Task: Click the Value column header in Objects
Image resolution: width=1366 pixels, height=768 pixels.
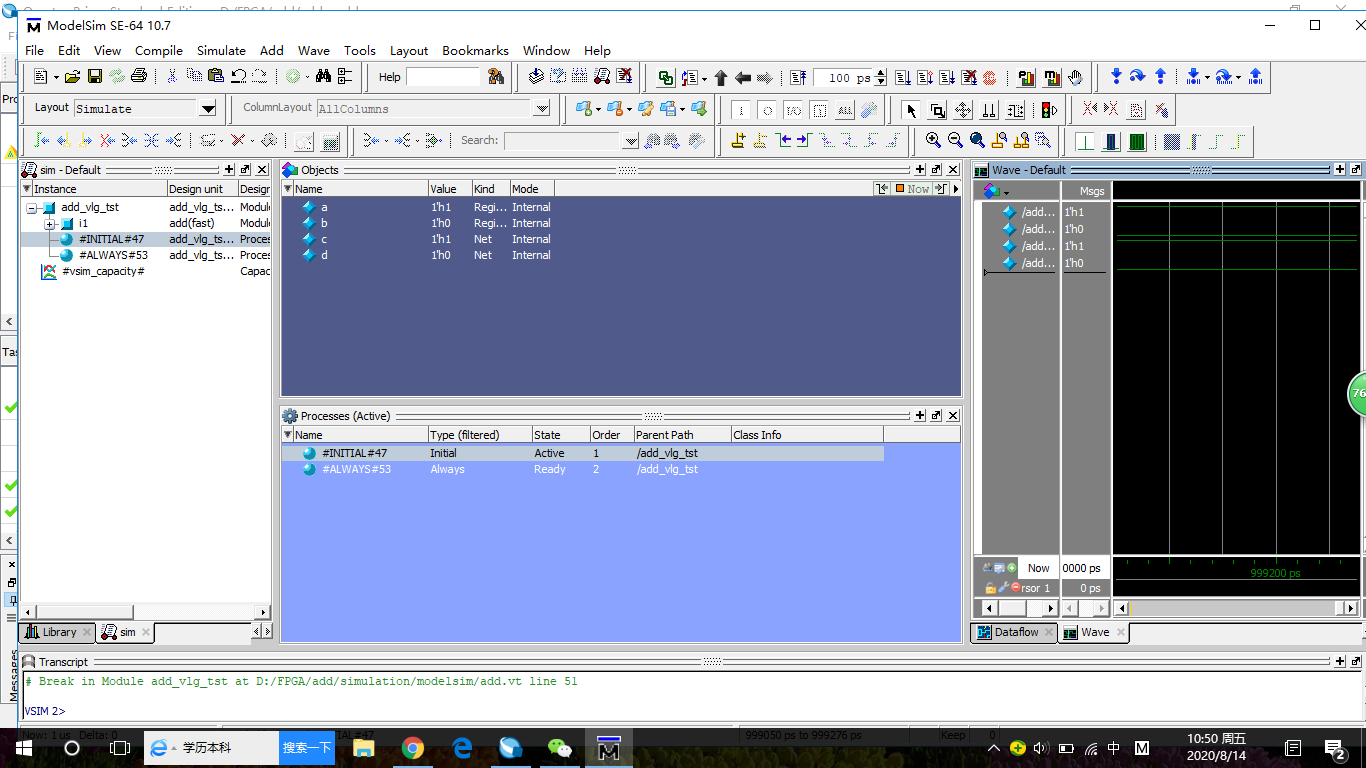Action: (448, 189)
